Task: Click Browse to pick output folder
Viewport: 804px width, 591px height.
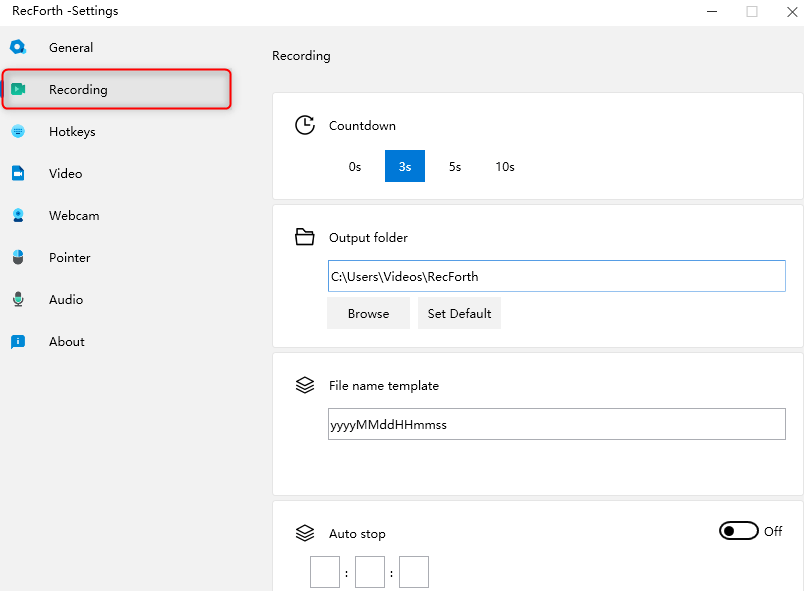Action: [x=368, y=313]
